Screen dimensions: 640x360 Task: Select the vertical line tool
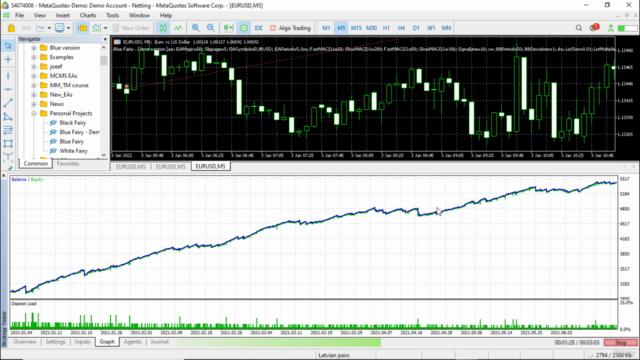[x=8, y=76]
